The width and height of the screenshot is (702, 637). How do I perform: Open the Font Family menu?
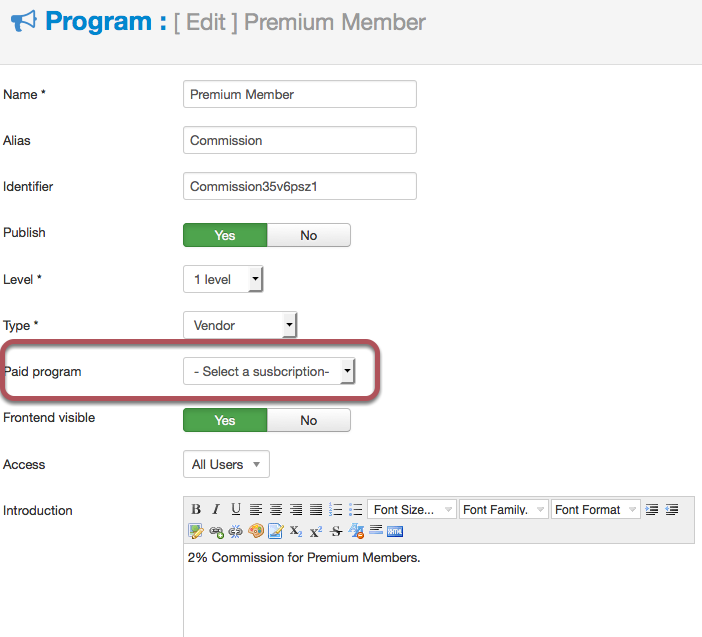[504, 509]
